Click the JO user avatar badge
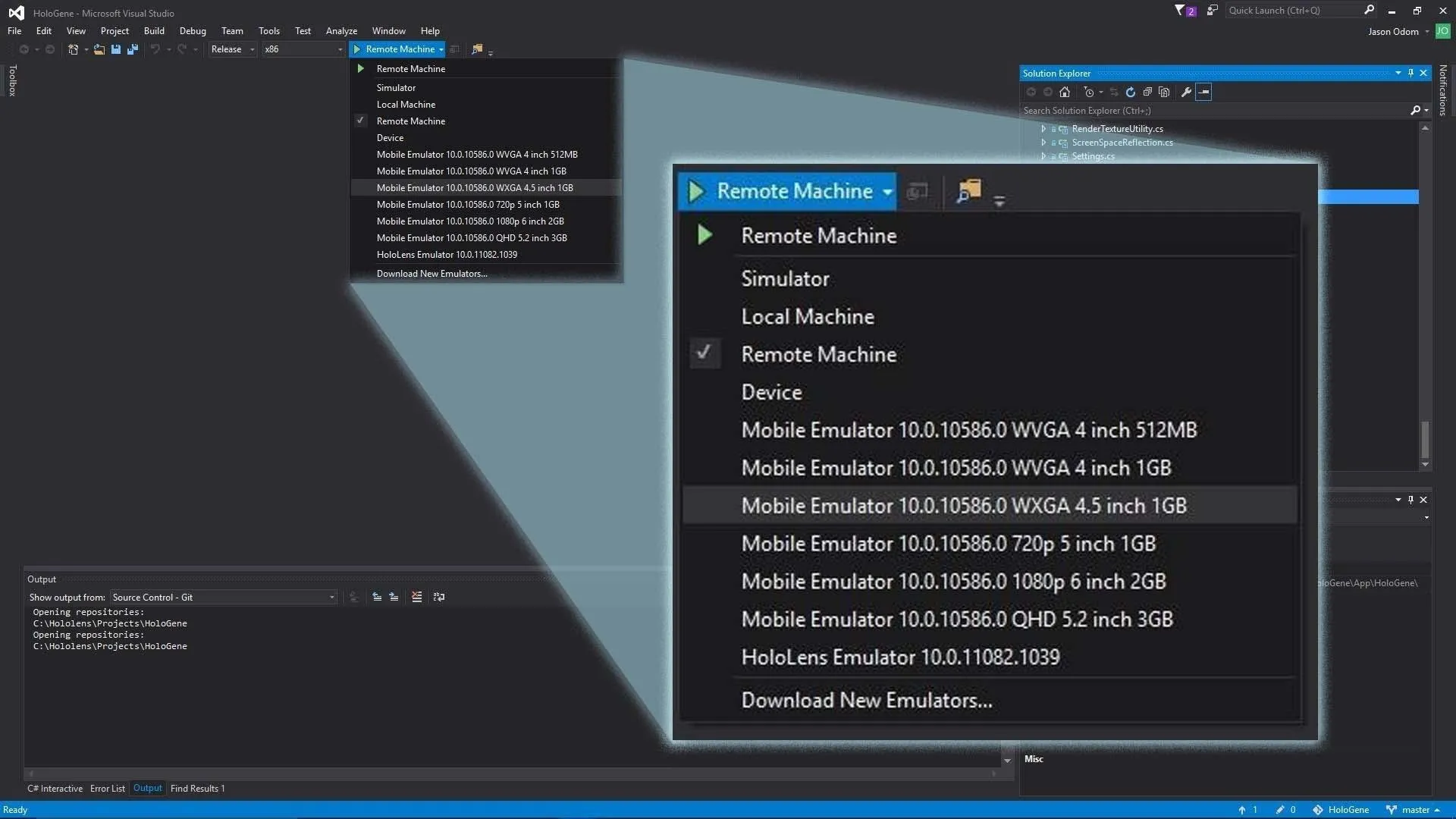 tap(1442, 31)
